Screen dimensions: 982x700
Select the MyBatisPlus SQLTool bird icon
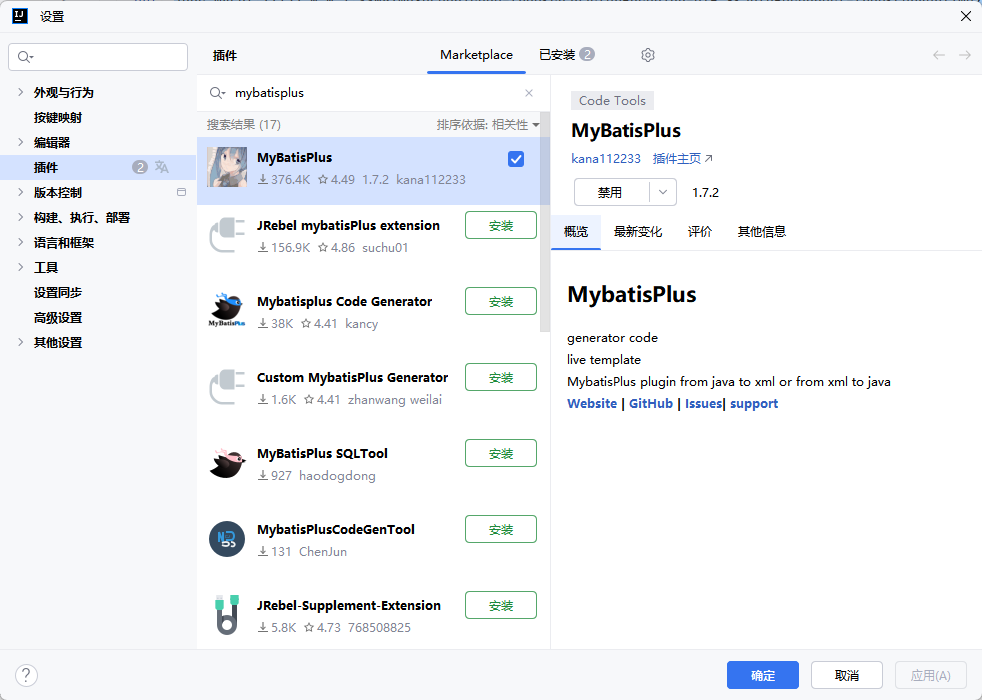click(227, 464)
